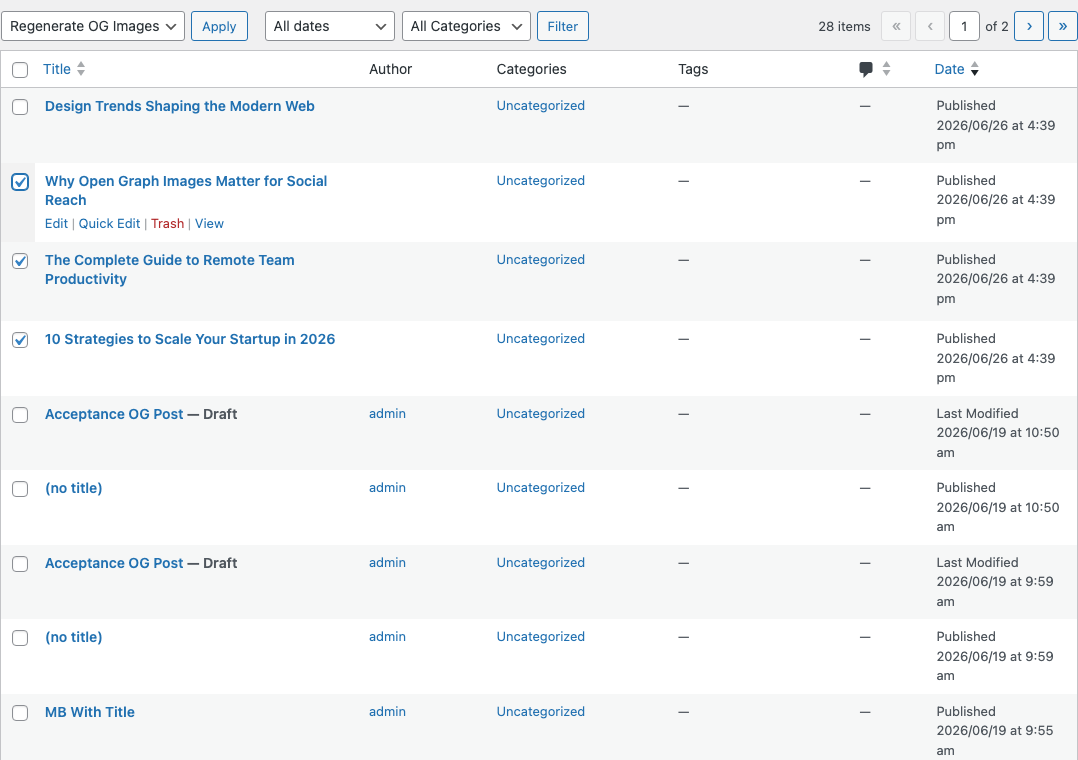Image resolution: width=1078 pixels, height=760 pixels.
Task: Click admin author of Acceptance OG Post modified 9:59 am
Action: coord(387,563)
